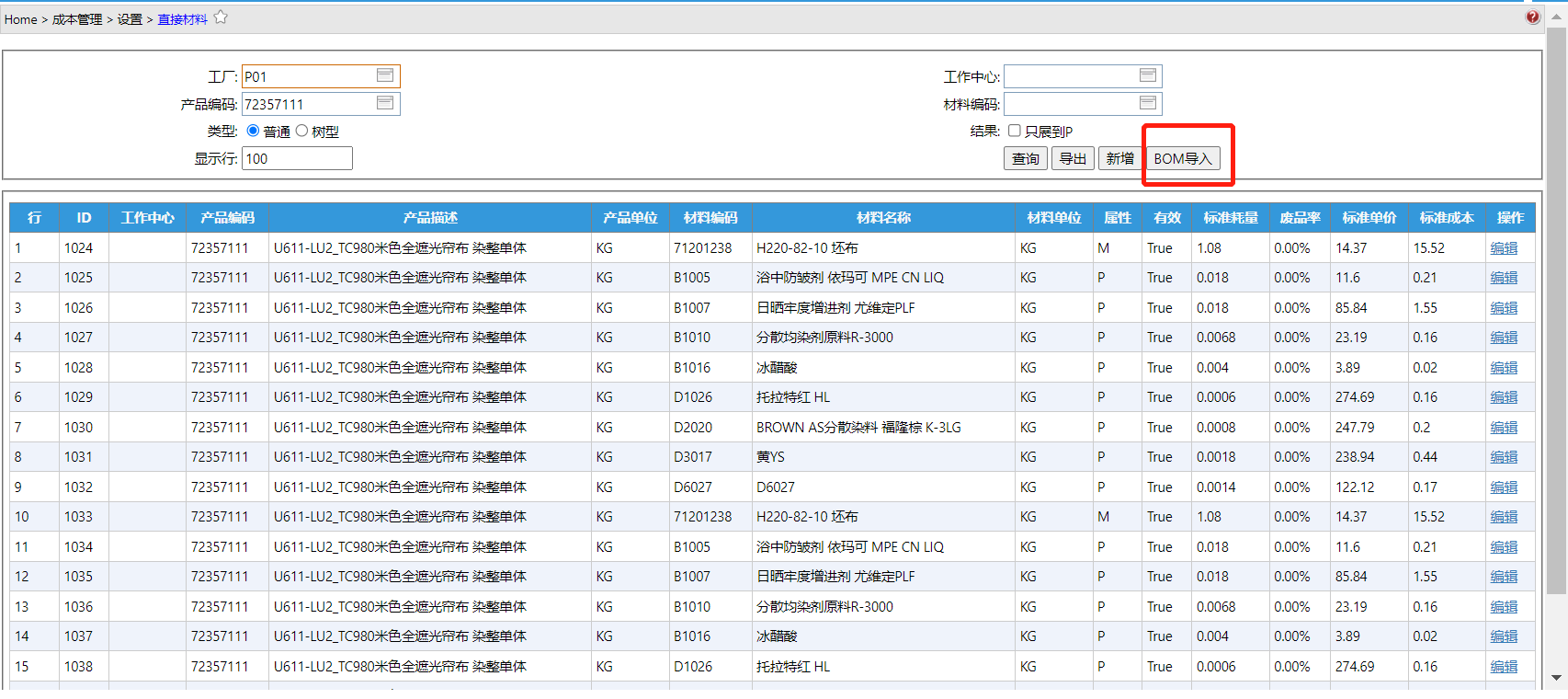Click 编辑 for ID 1033
1568x699 pixels.
1504,517
